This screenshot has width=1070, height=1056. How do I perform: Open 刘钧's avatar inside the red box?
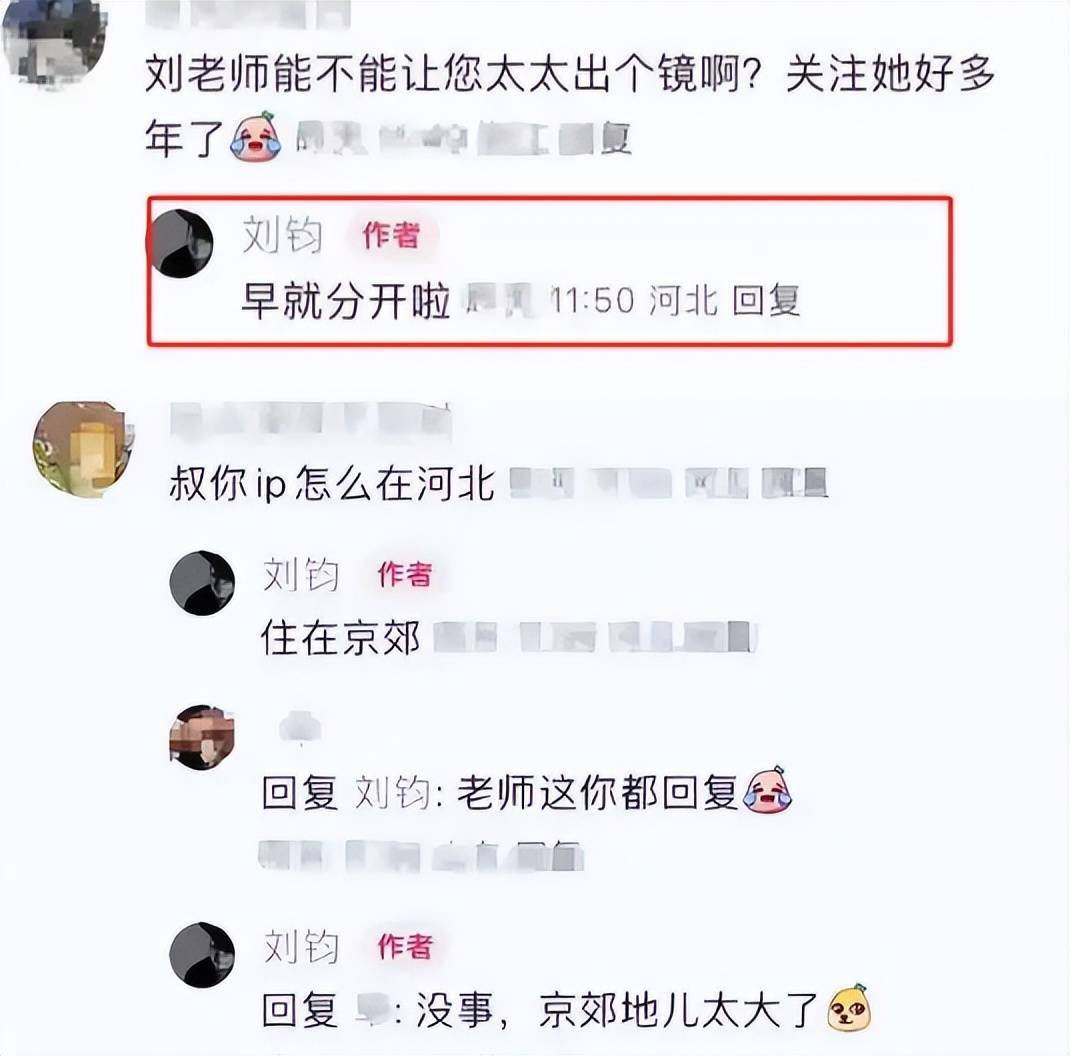[182, 244]
